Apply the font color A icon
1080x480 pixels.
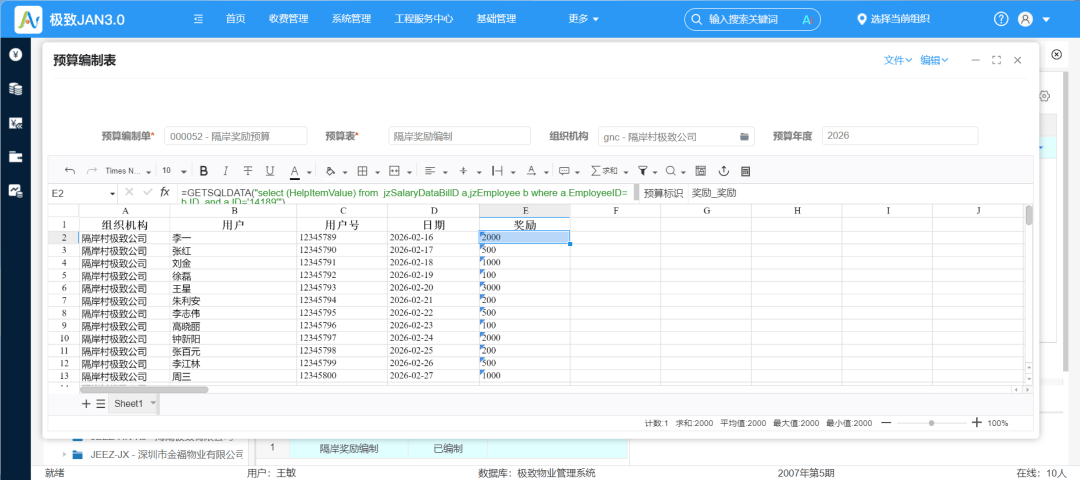tap(295, 171)
